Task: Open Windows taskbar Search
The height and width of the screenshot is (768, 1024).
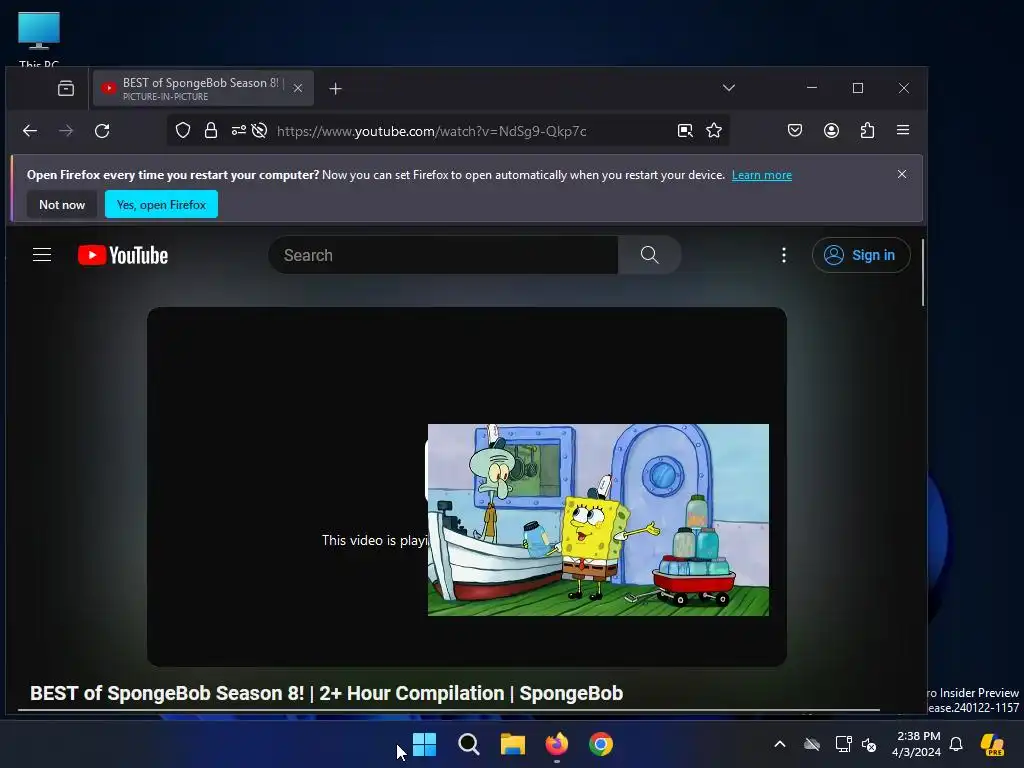Action: click(x=469, y=744)
